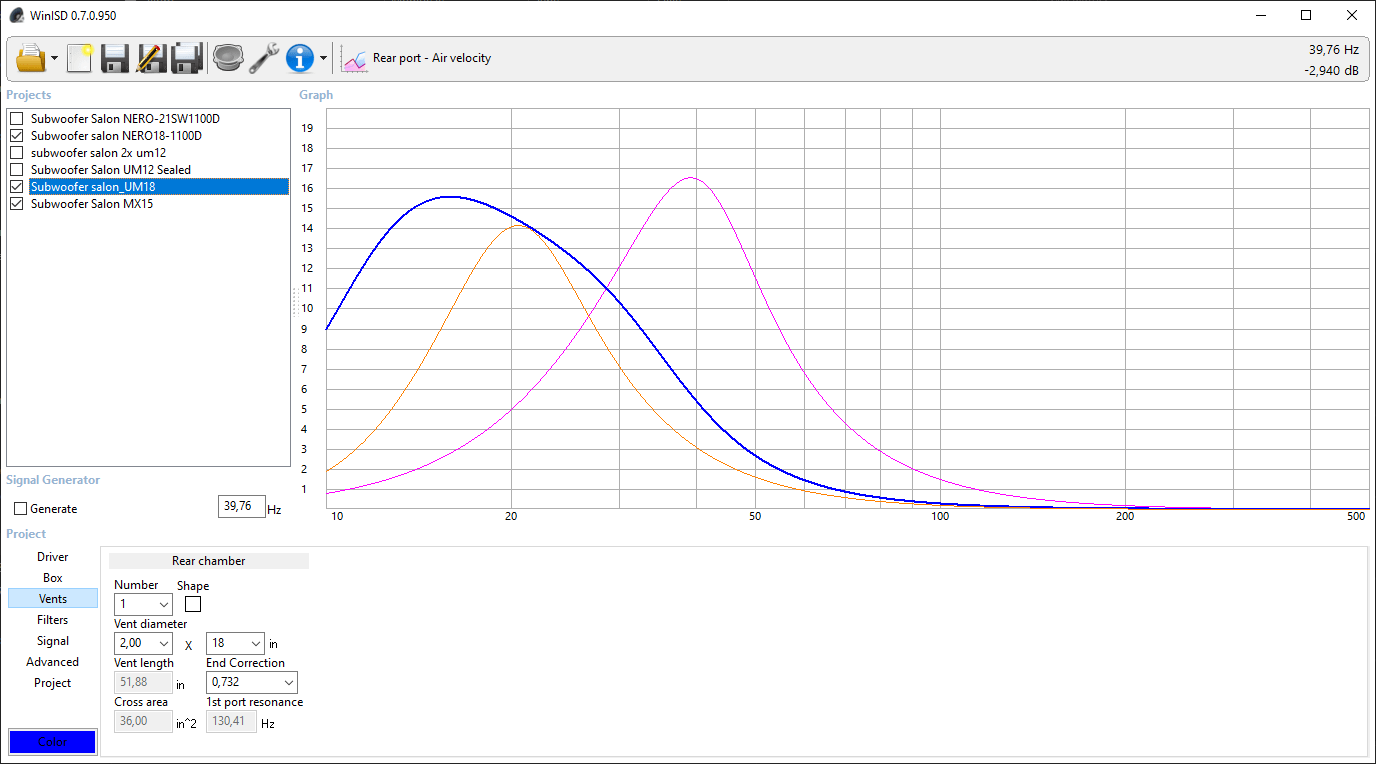Expand the open-project dropdown arrow
This screenshot has width=1376, height=764.
point(55,59)
